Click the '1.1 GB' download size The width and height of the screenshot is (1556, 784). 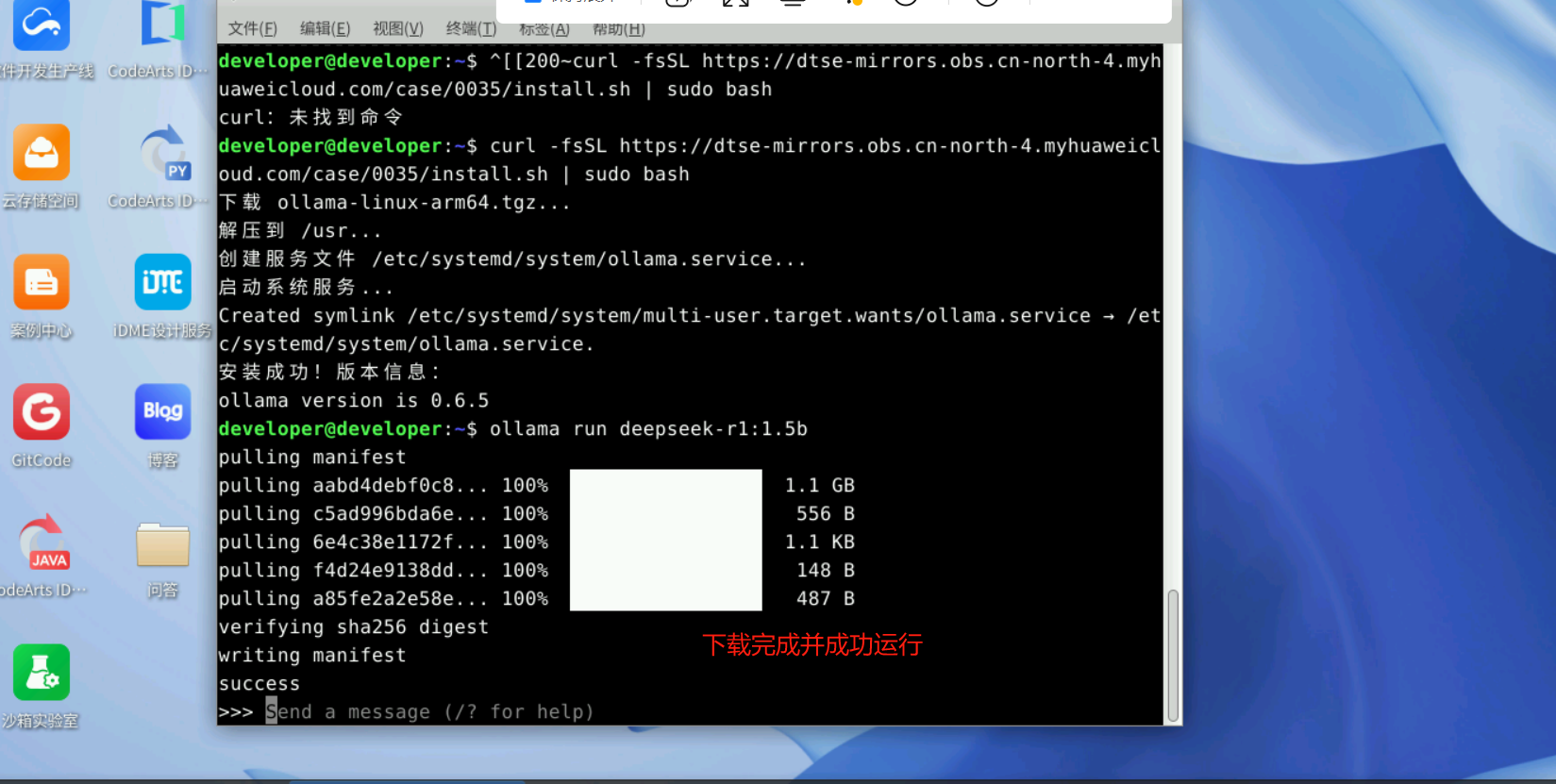click(x=820, y=485)
